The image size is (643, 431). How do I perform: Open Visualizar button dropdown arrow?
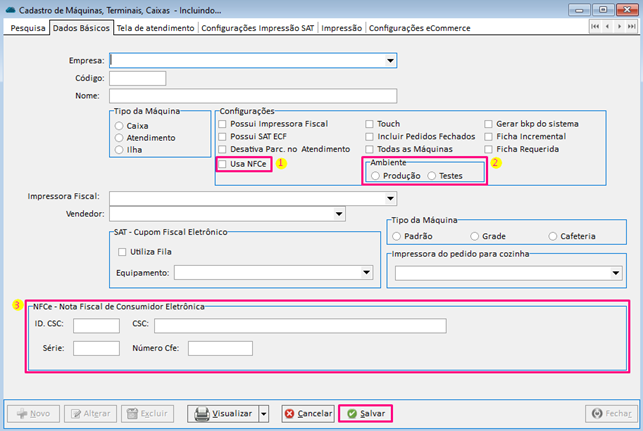click(263, 413)
